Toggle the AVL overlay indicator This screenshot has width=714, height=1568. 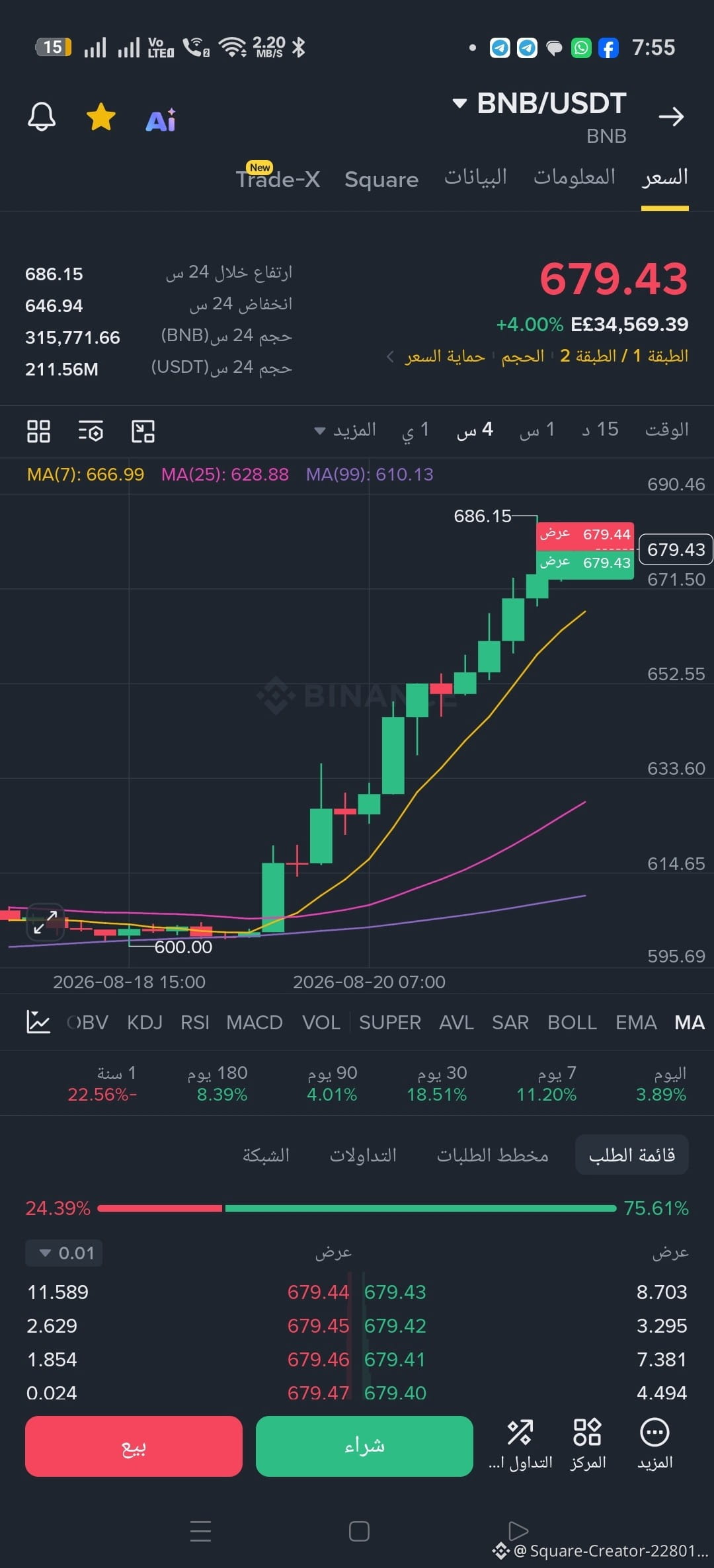456,1023
